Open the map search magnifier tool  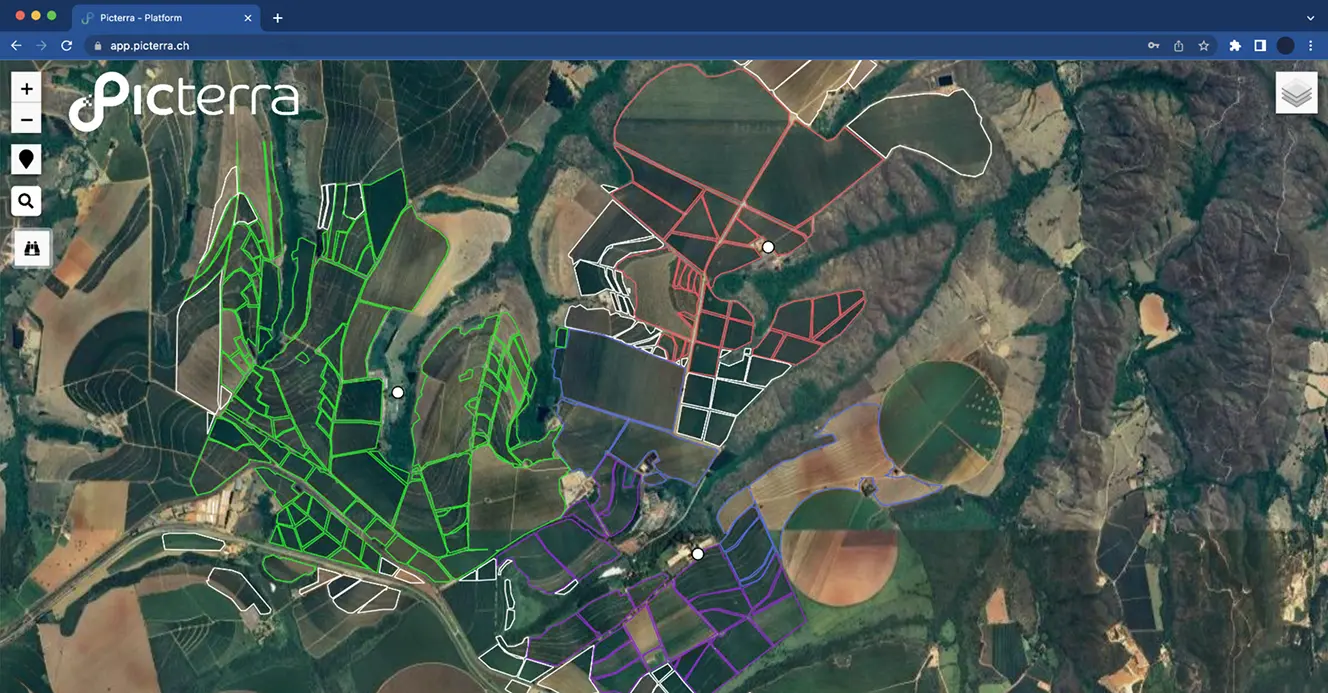click(26, 201)
